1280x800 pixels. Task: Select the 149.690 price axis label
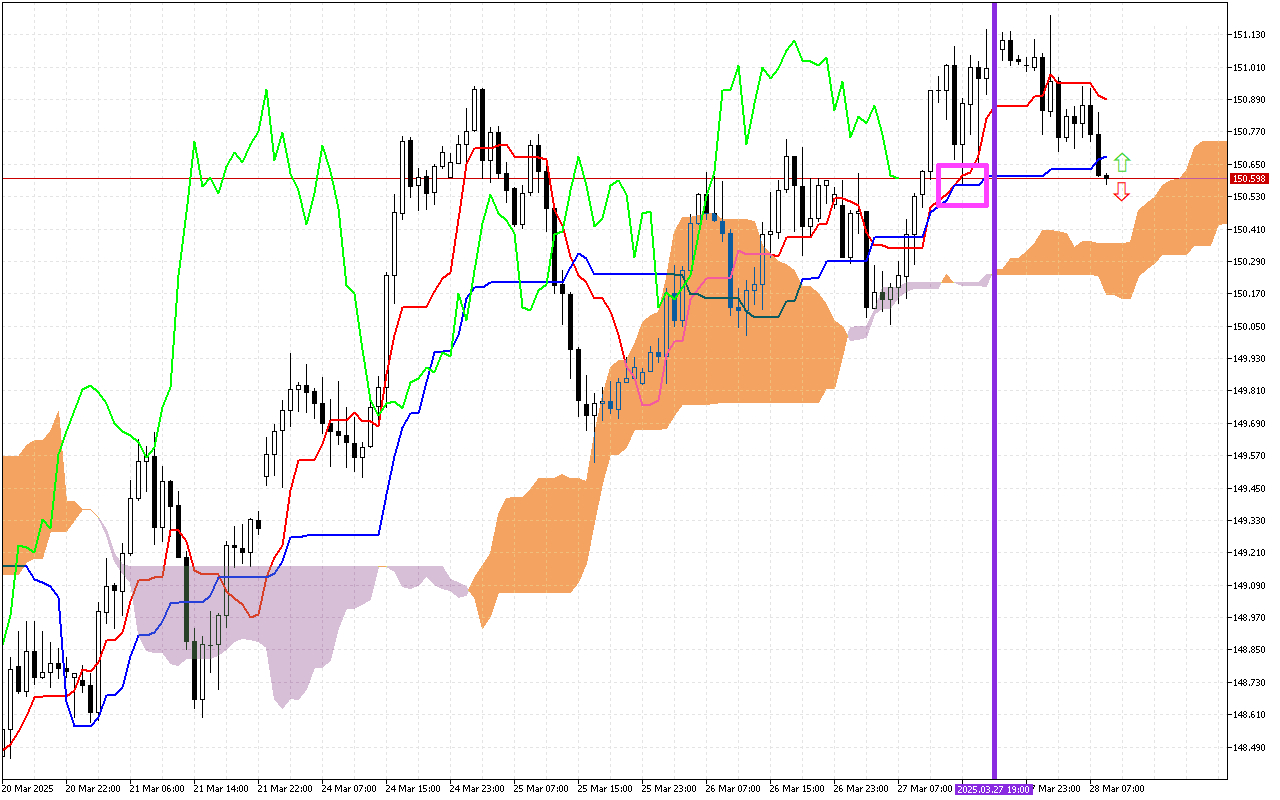point(1250,424)
